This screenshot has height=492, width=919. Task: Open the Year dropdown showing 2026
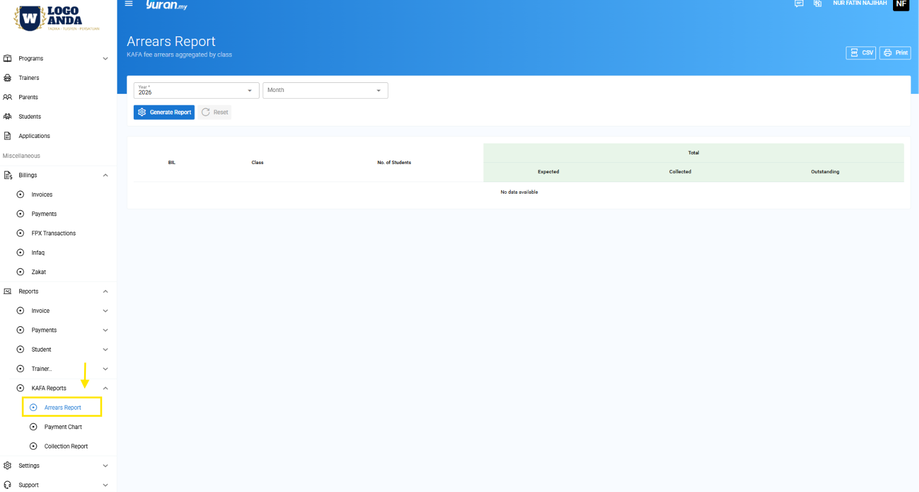[196, 90]
